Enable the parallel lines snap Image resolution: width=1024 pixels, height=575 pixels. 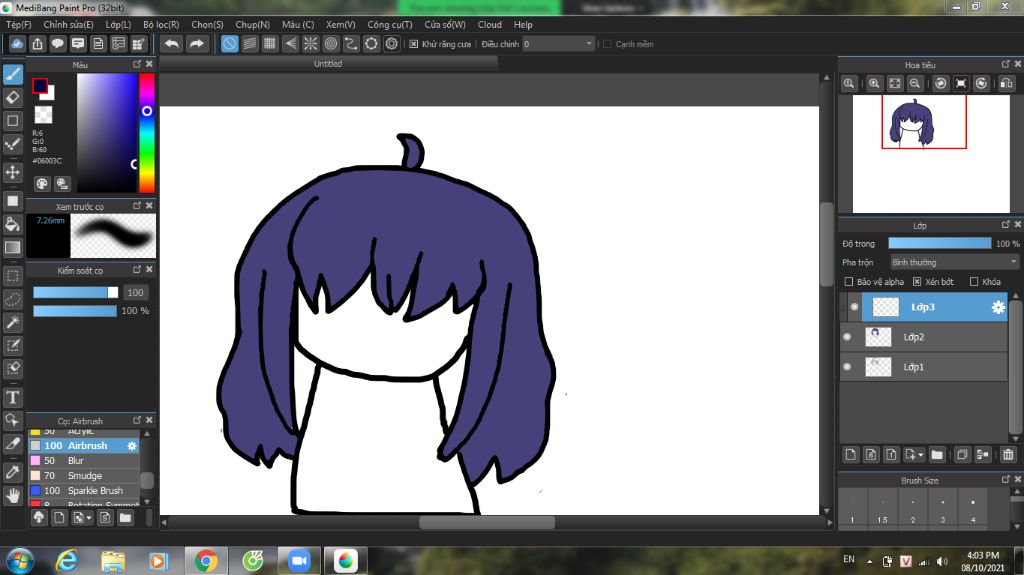[249, 44]
